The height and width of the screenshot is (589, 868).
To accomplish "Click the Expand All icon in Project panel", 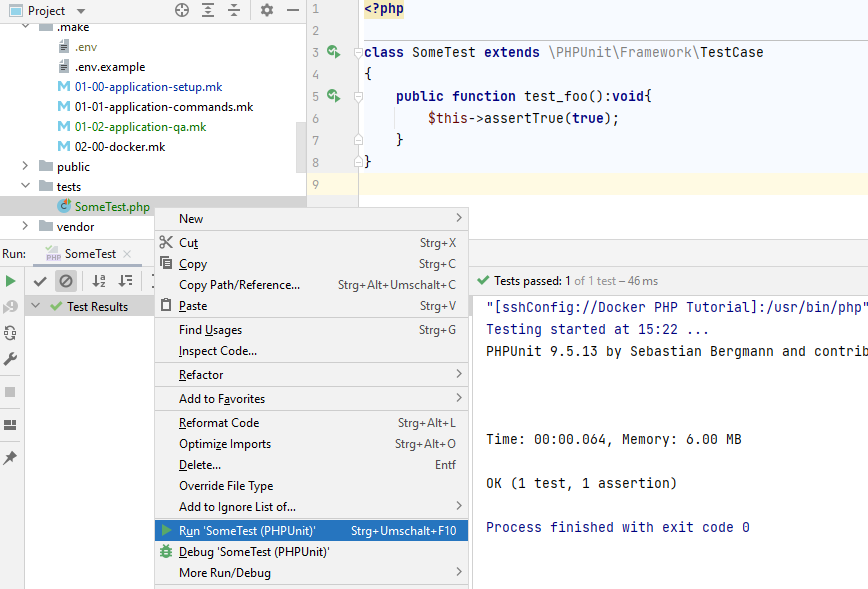I will 208,10.
